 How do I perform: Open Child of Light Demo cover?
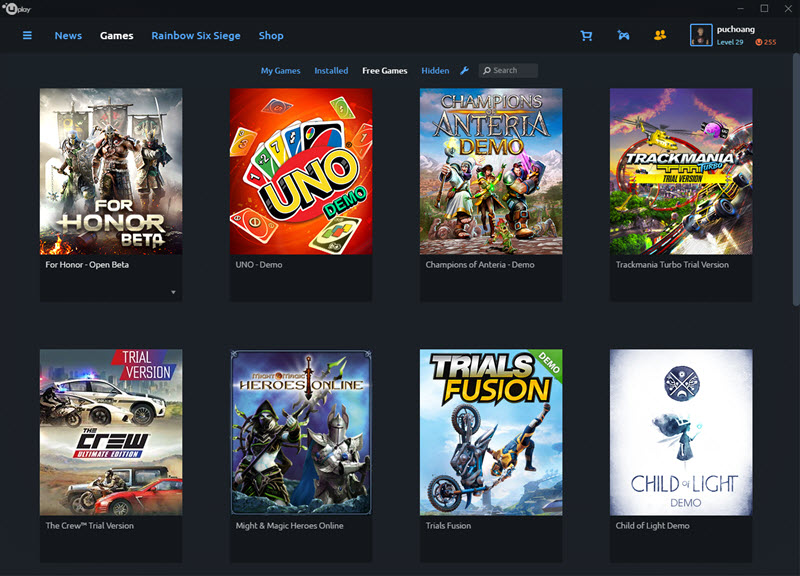[x=681, y=432]
